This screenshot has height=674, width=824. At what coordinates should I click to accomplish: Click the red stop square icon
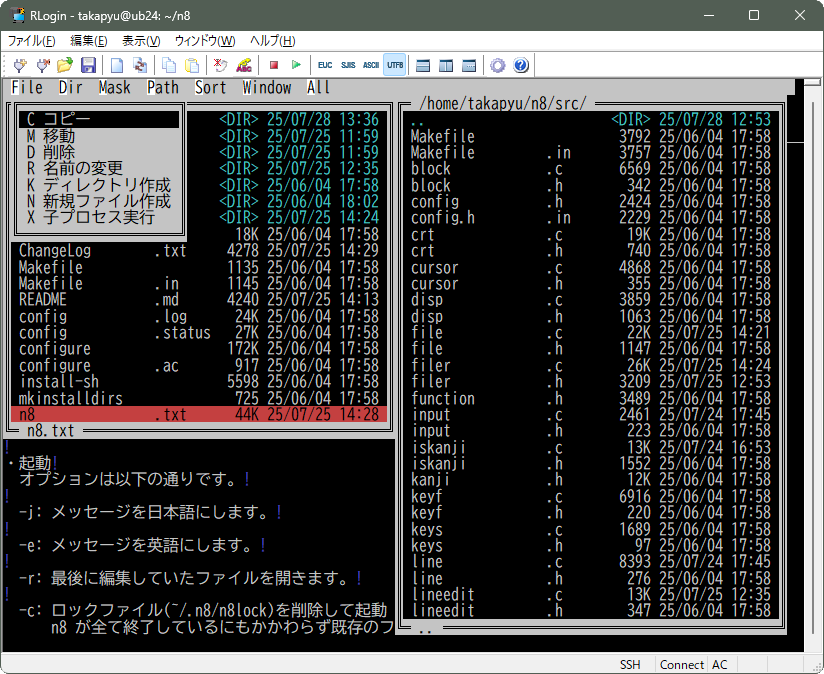273,65
